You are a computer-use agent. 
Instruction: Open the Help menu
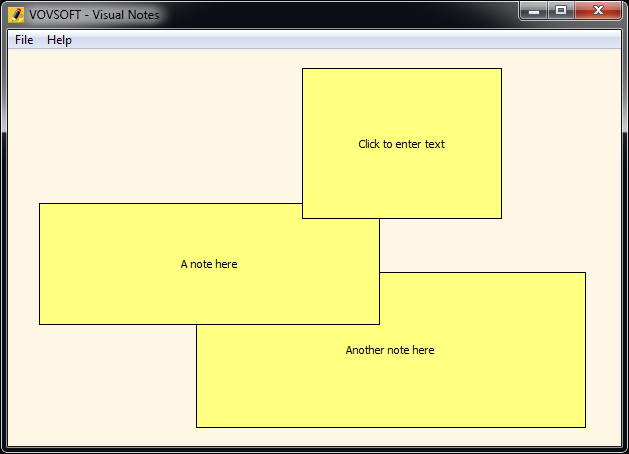[59, 40]
